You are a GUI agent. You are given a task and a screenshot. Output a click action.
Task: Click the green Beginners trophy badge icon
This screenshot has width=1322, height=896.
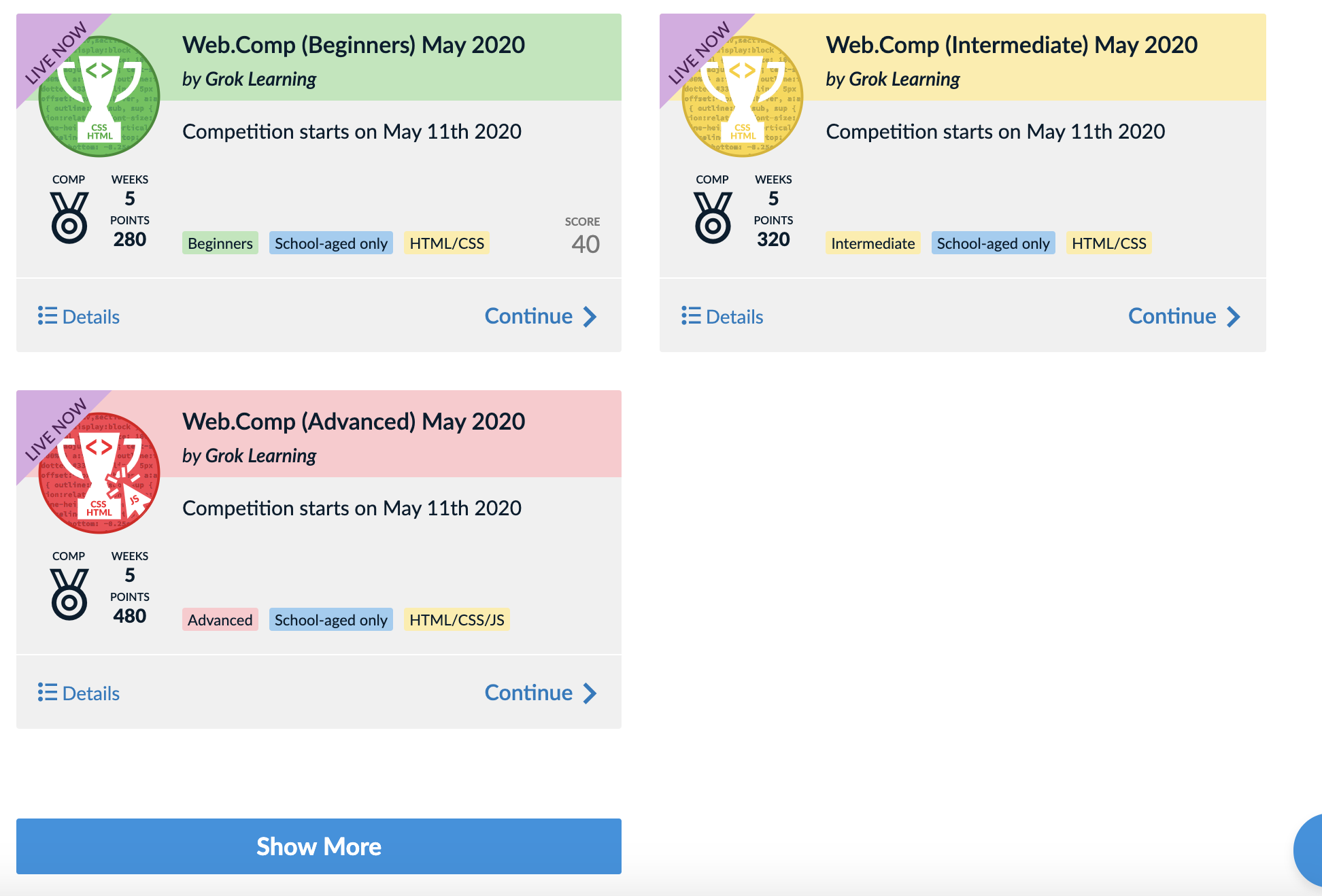coord(99,97)
